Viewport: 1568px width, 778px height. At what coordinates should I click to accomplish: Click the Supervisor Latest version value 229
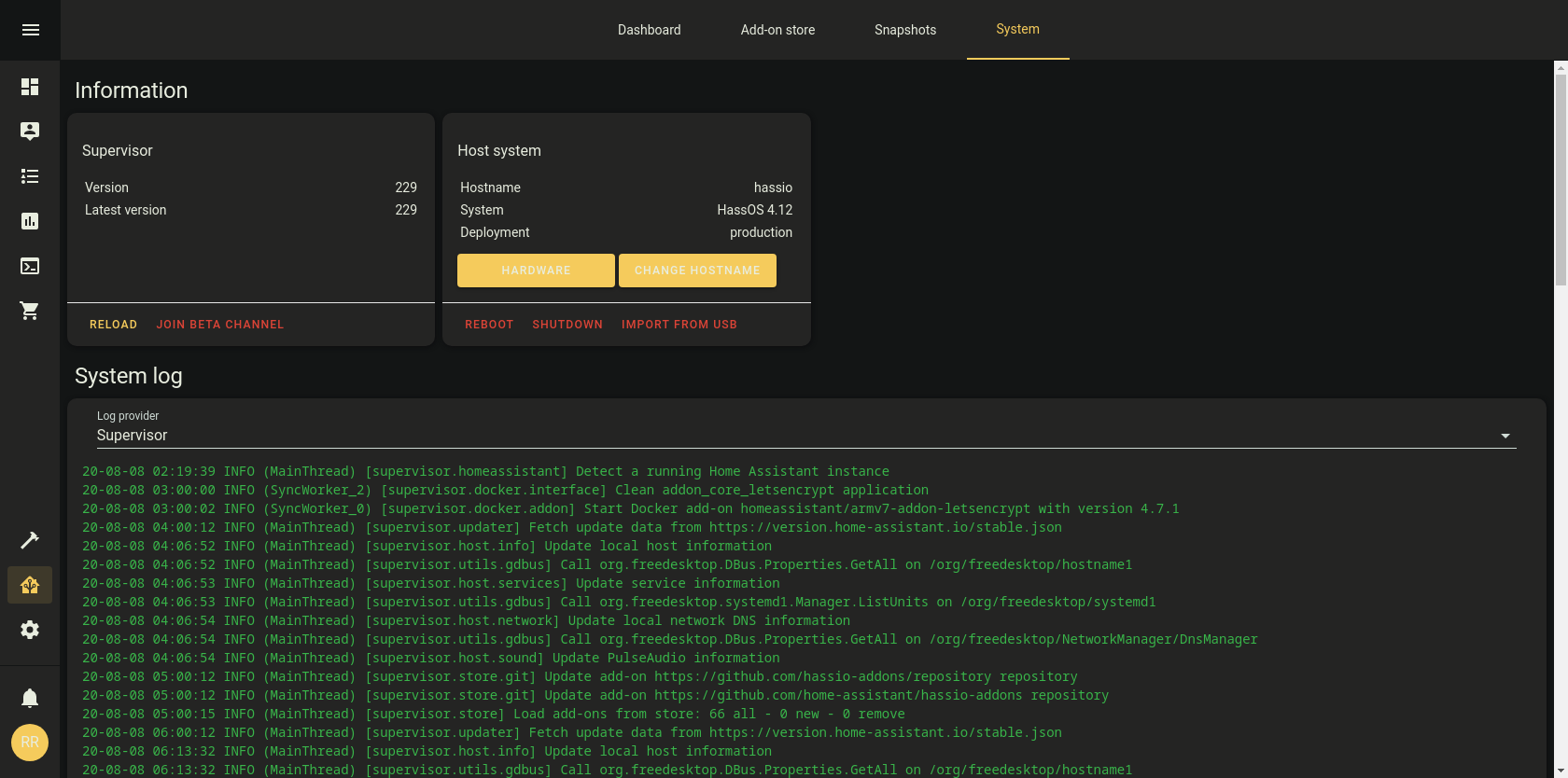coord(406,210)
